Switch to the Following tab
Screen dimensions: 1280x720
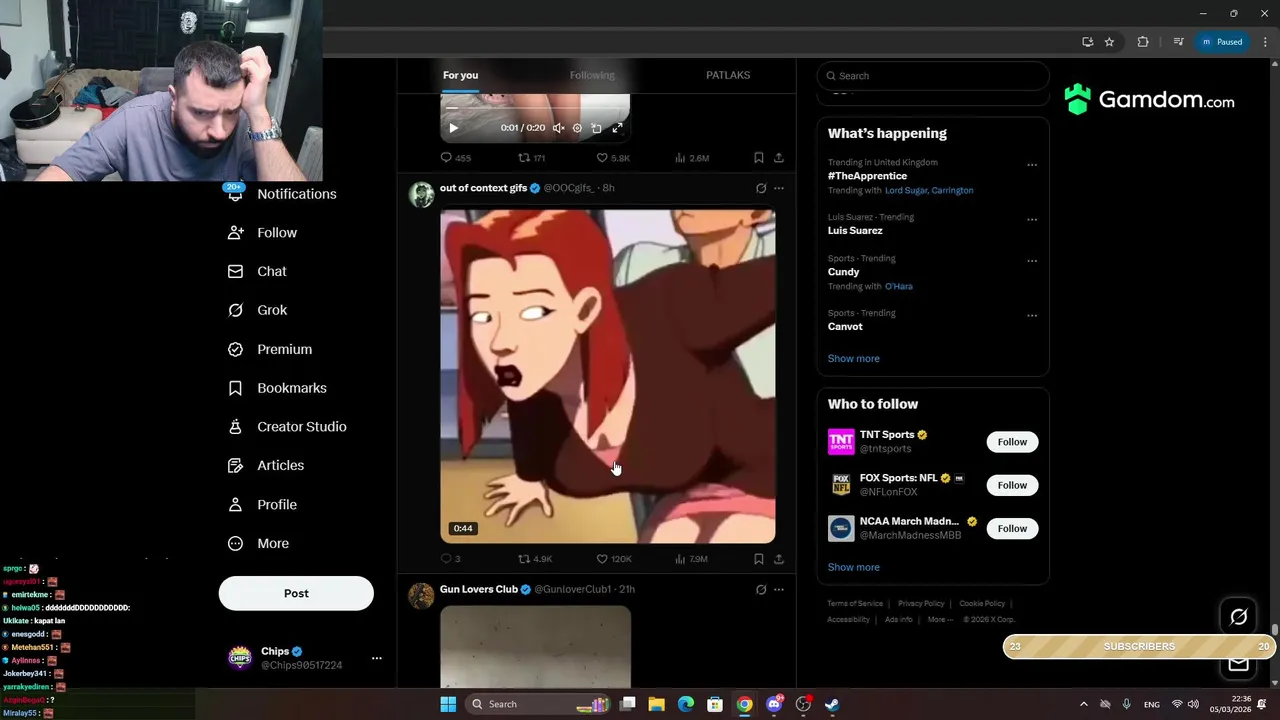[x=592, y=75]
